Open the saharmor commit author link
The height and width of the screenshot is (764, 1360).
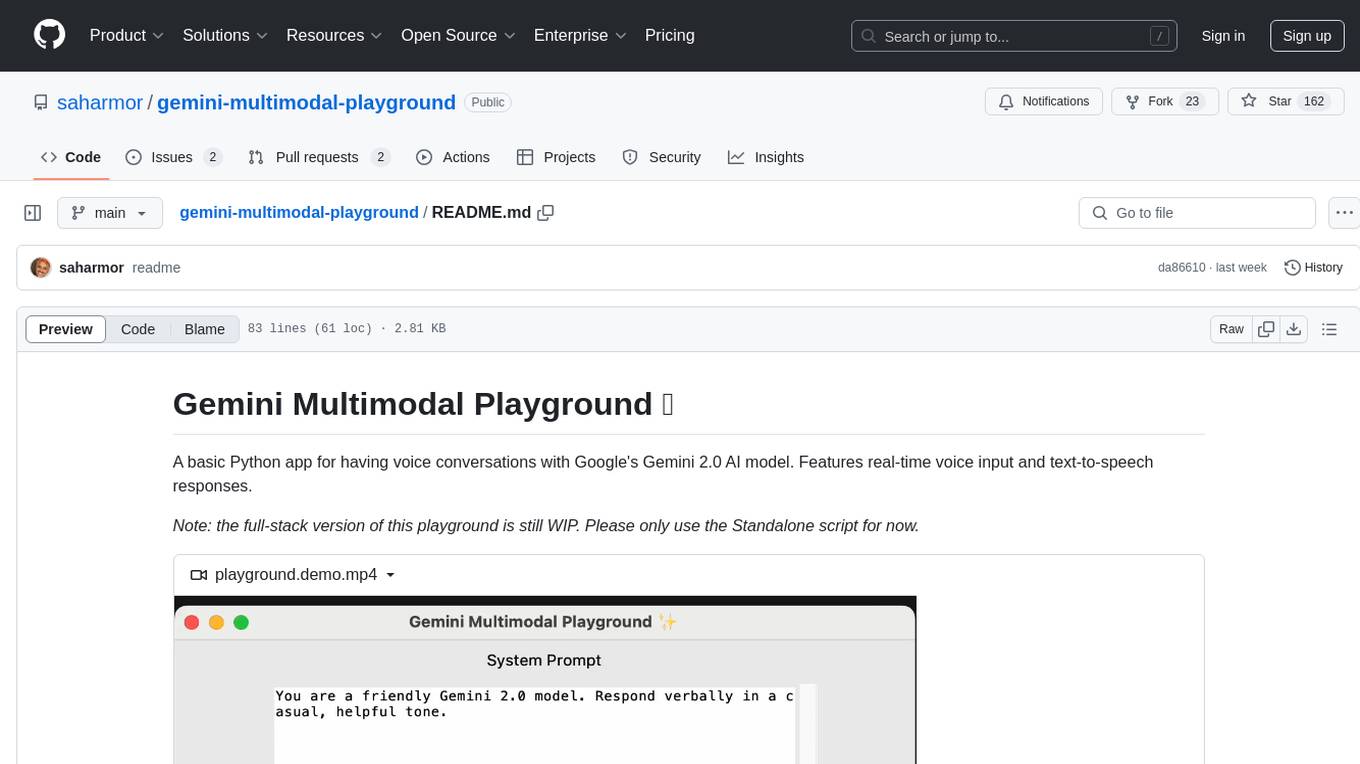tap(92, 268)
